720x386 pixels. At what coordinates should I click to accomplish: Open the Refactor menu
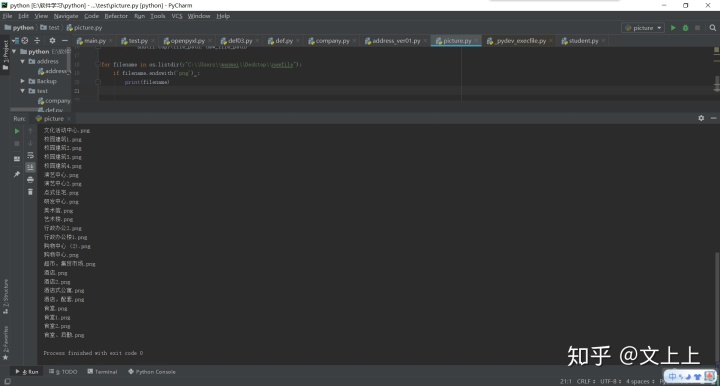pyautogui.click(x=116, y=16)
